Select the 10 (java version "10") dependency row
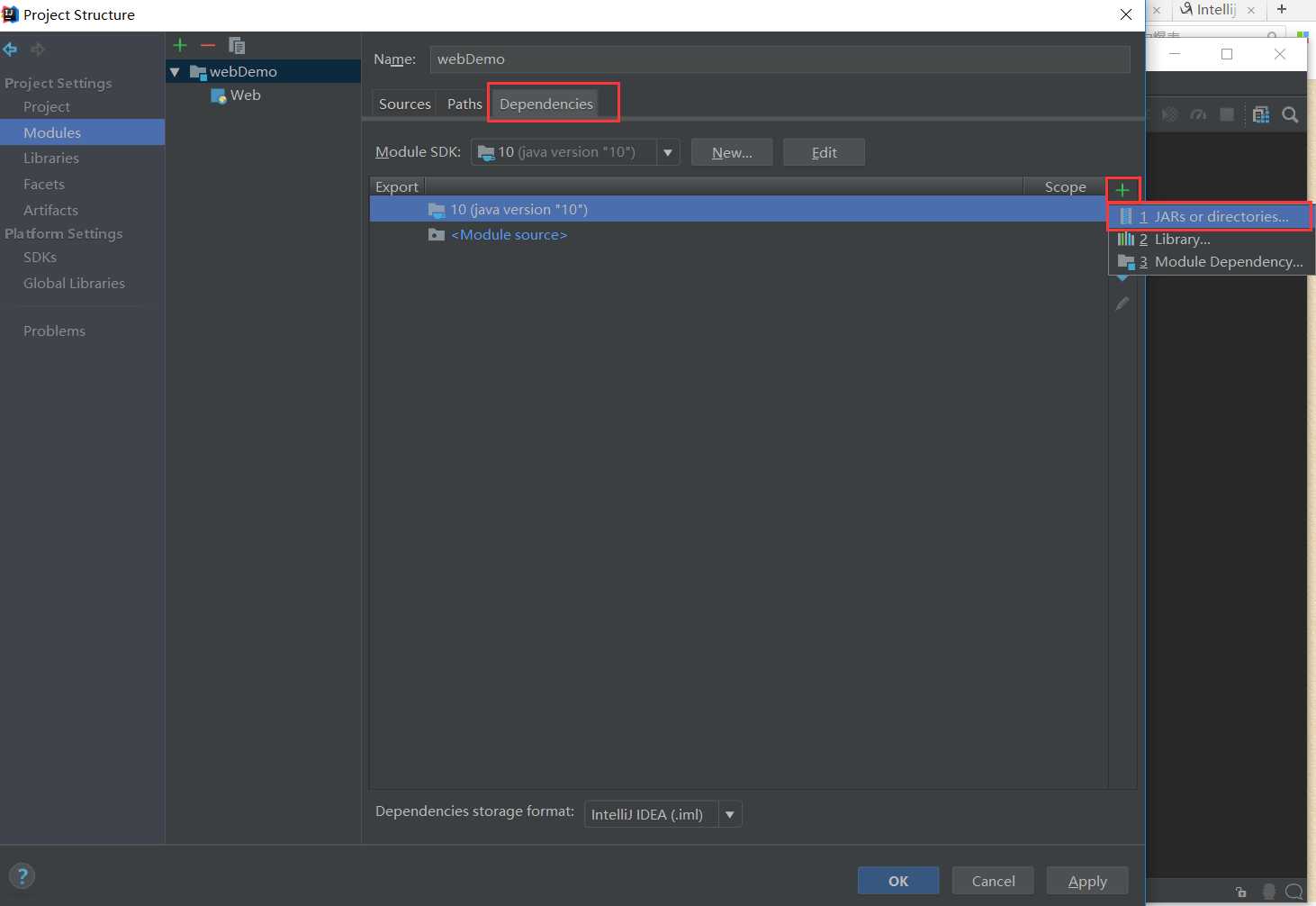The height and width of the screenshot is (906, 1316). click(738, 209)
